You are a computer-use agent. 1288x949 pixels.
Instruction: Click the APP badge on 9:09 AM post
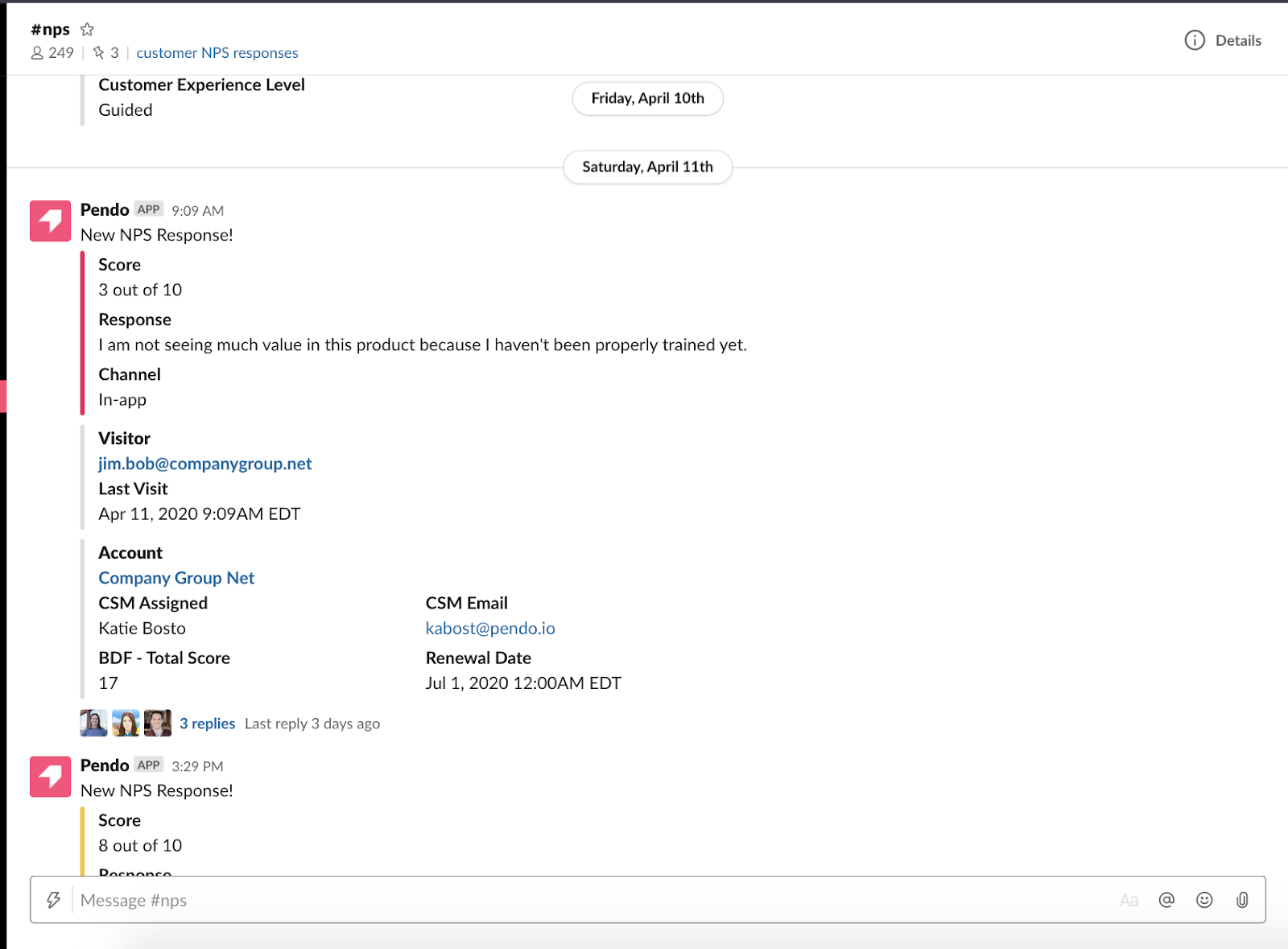pyautogui.click(x=149, y=209)
